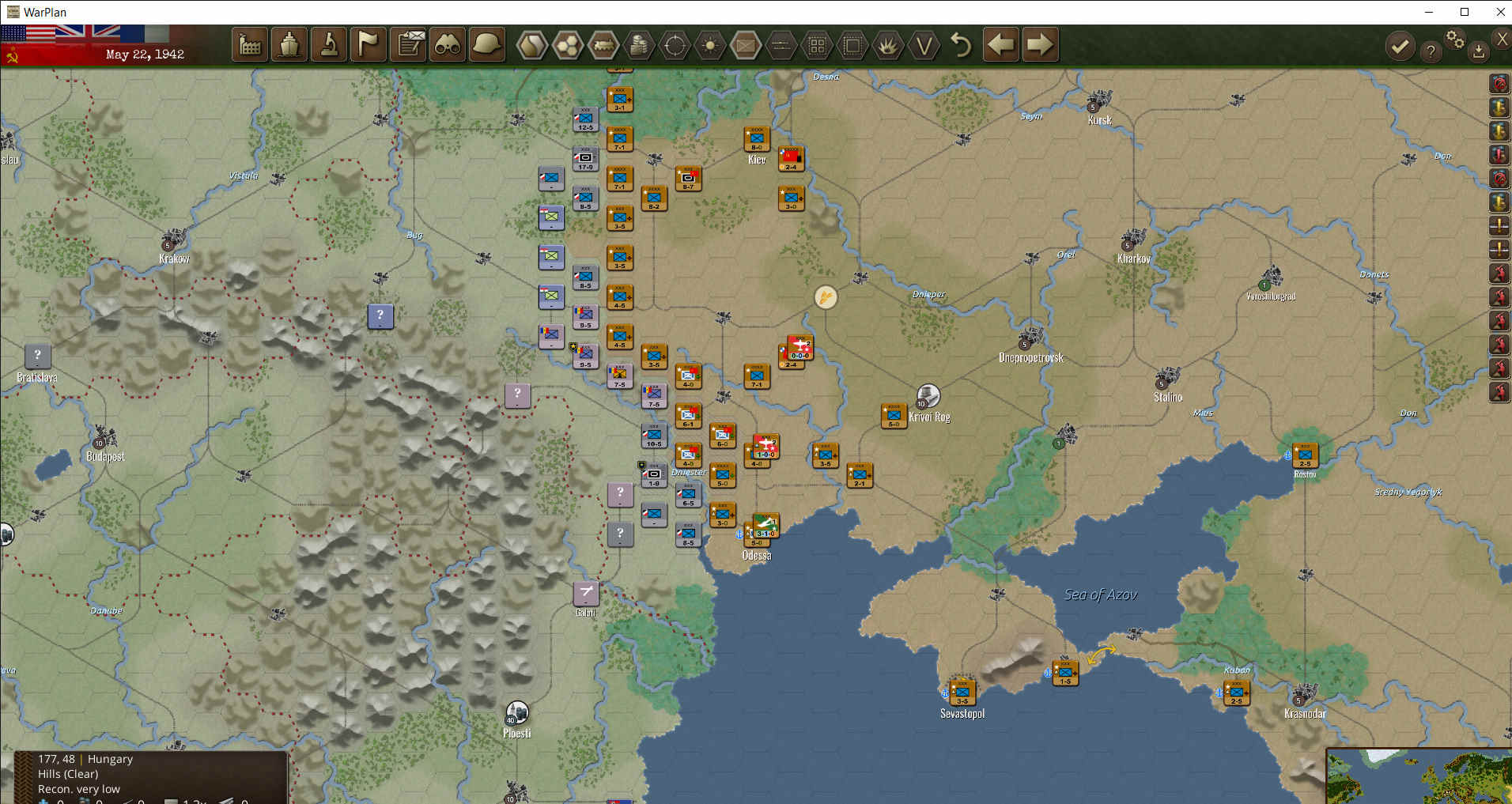Select the unit counter at Sevastopol

coord(962,693)
